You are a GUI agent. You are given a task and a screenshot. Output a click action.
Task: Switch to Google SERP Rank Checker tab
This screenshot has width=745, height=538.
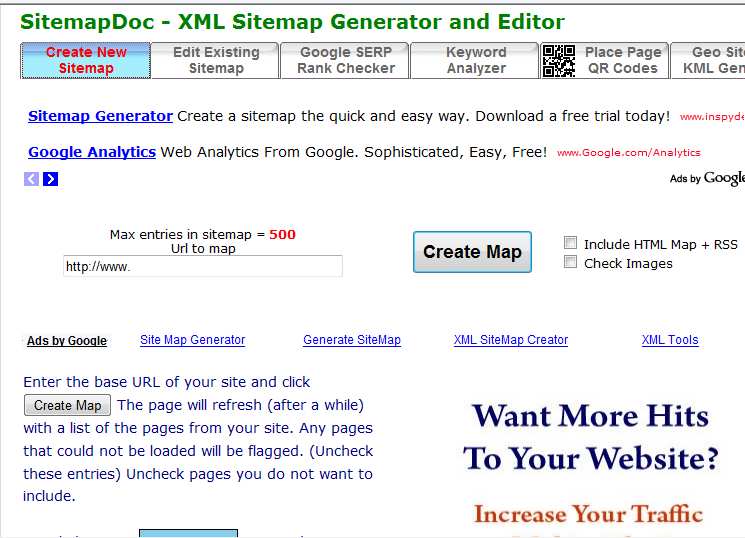[346, 61]
